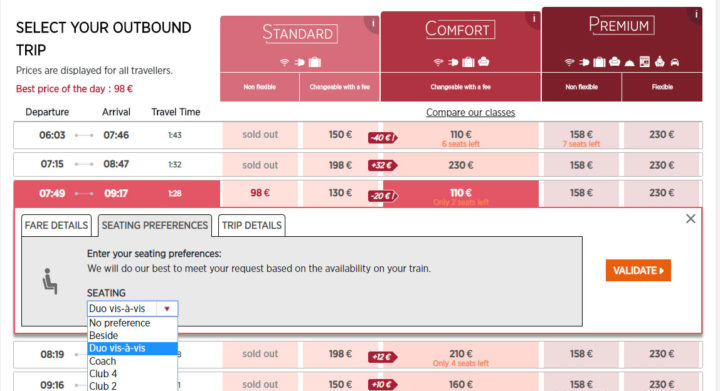The image size is (720, 391).
Task: Click "Only 4 seats left" notice
Action: click(461, 363)
